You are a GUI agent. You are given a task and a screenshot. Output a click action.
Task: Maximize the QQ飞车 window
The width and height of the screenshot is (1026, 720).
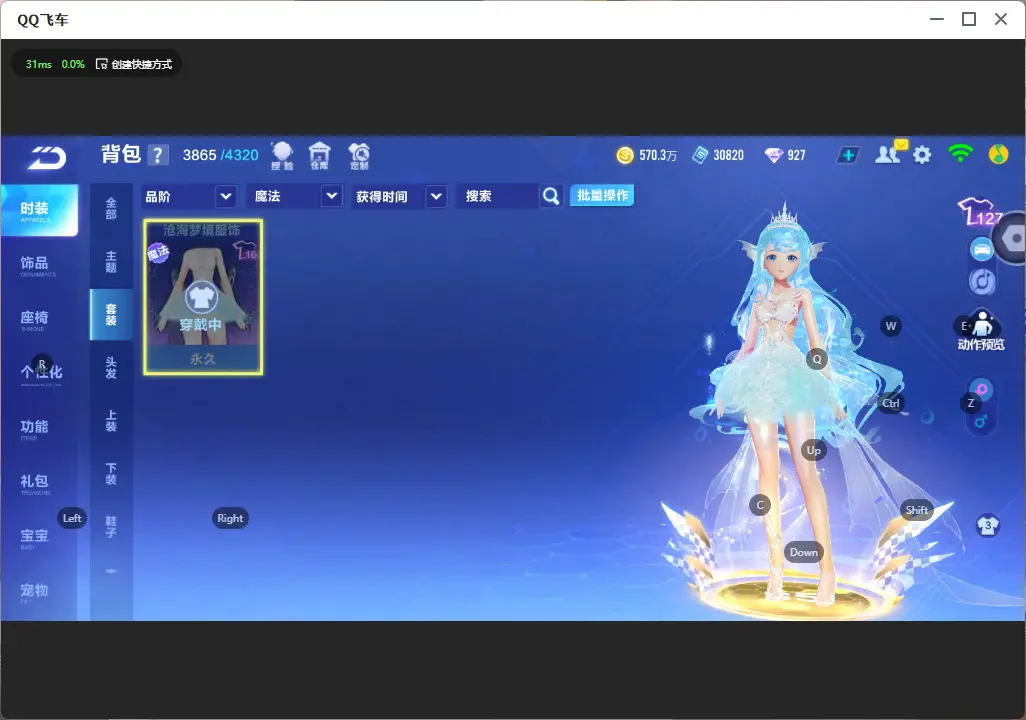pyautogui.click(x=969, y=19)
